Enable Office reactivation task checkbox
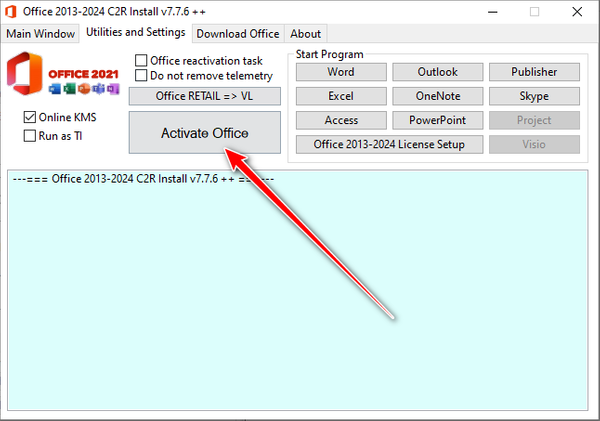The width and height of the screenshot is (600, 421). pos(141,60)
